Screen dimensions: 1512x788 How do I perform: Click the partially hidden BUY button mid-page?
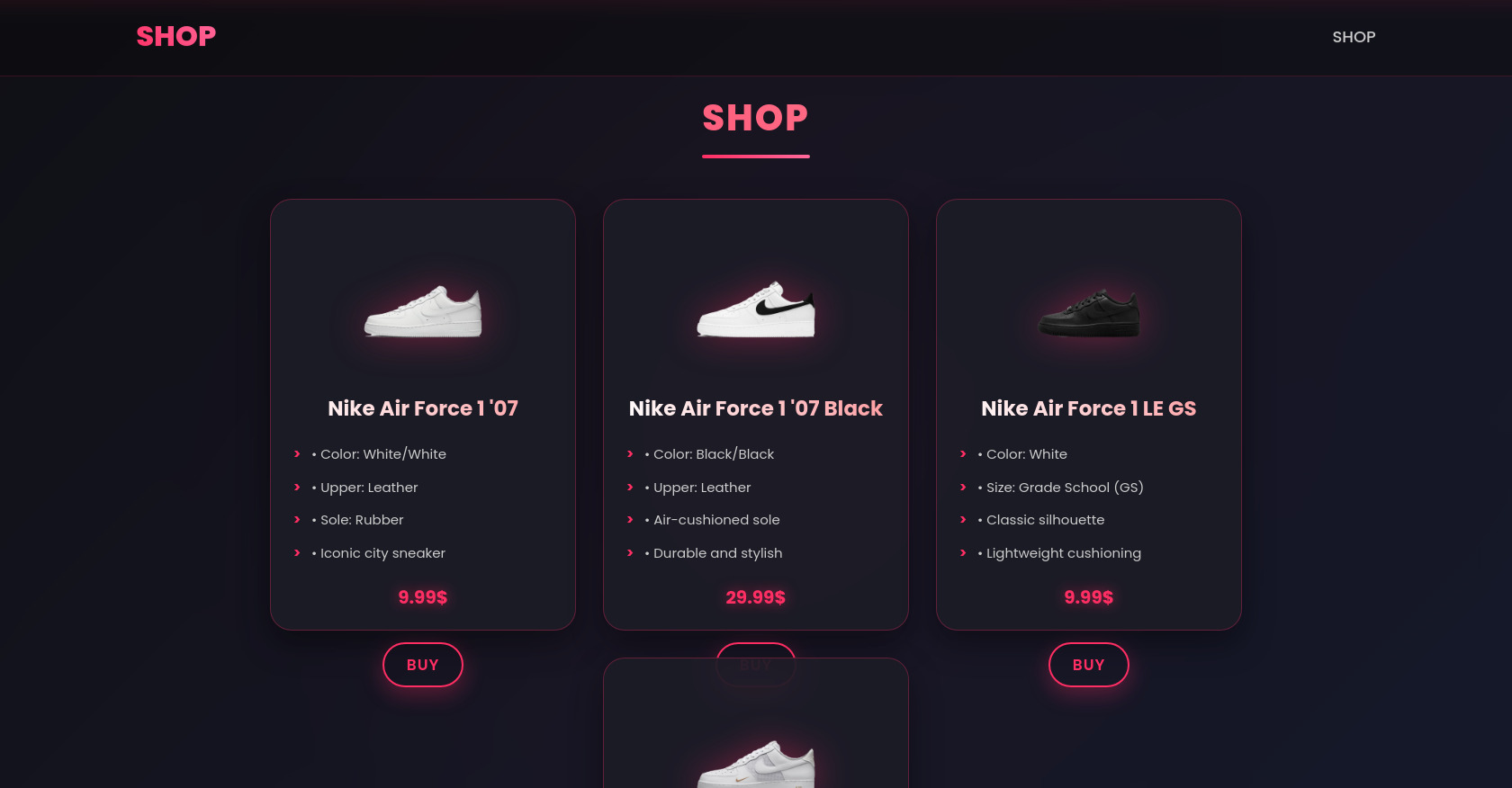[756, 665]
